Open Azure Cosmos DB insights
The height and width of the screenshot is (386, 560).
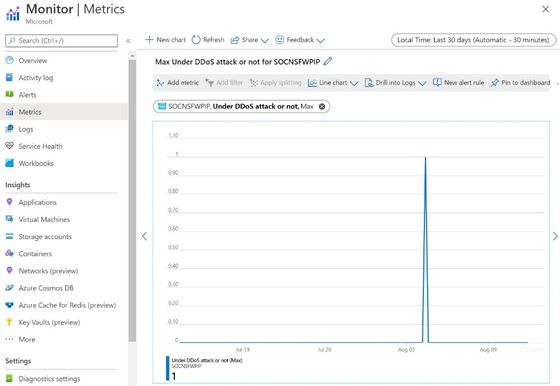[x=46, y=288]
